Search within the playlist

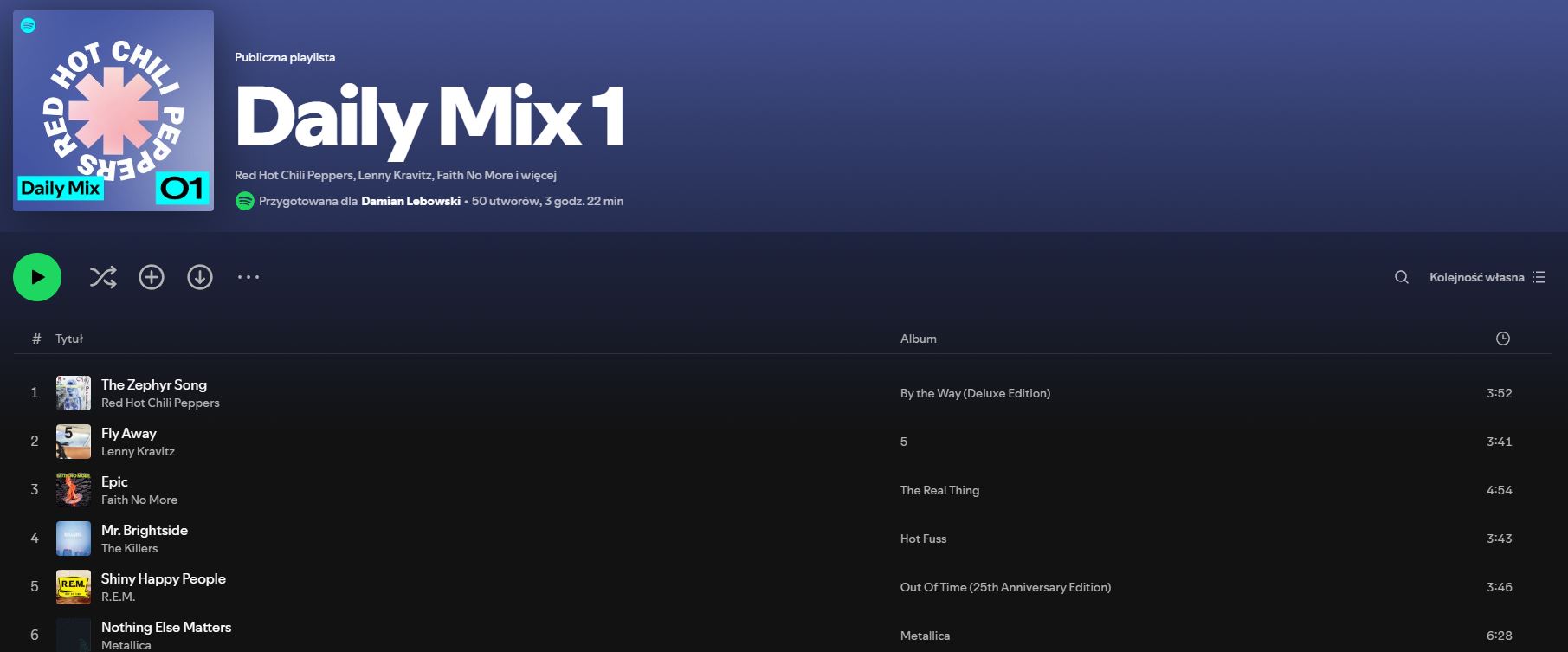tap(1401, 277)
